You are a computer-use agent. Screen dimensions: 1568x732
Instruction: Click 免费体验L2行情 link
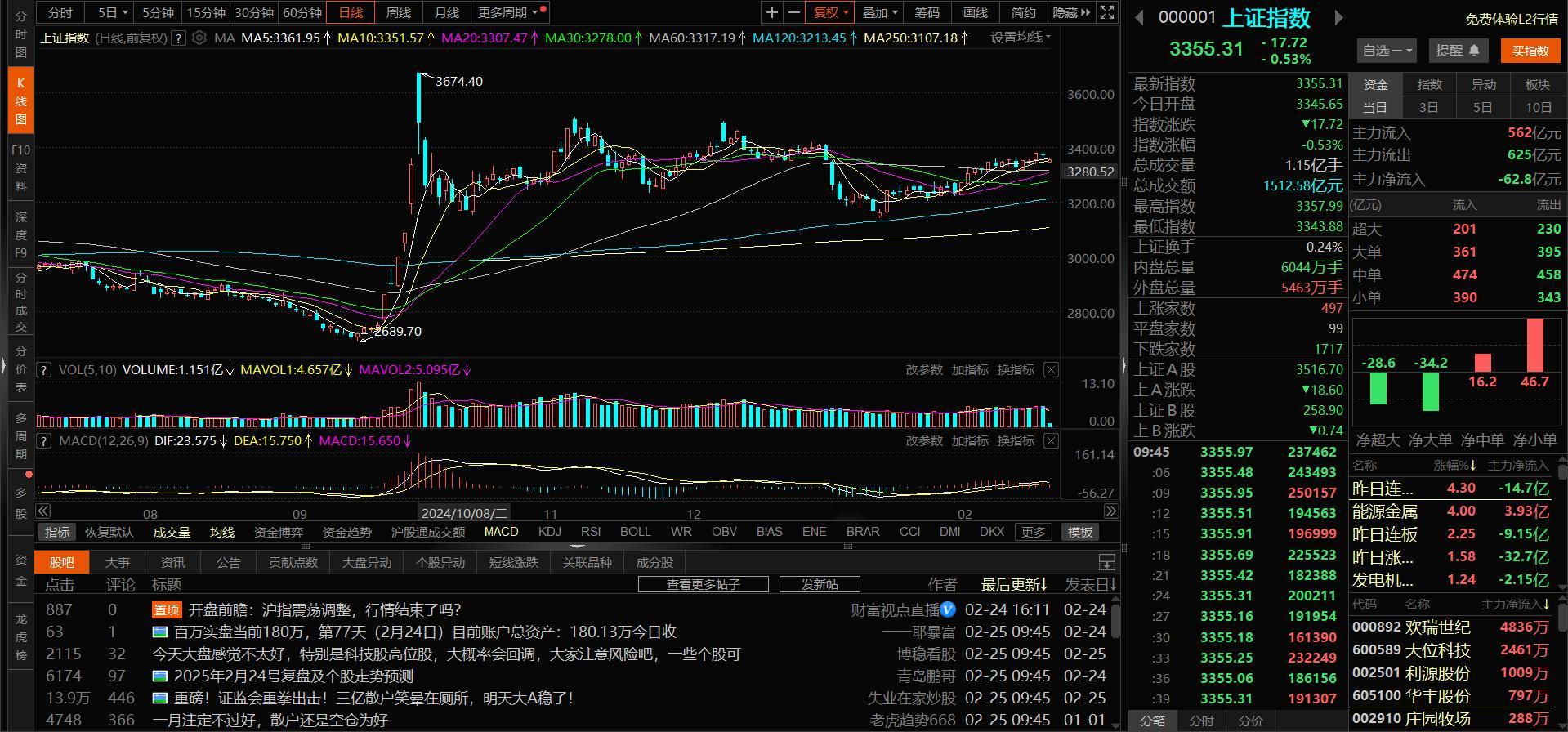pos(1512,19)
